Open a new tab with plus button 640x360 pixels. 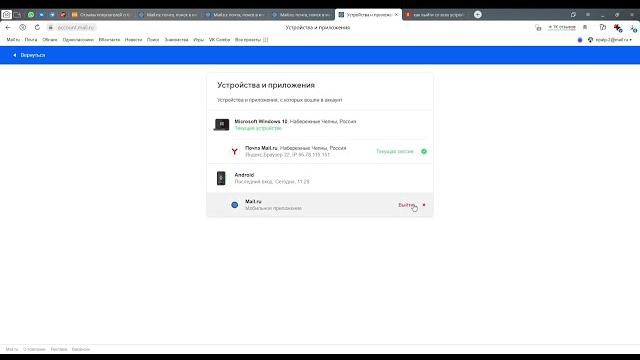tap(478, 14)
